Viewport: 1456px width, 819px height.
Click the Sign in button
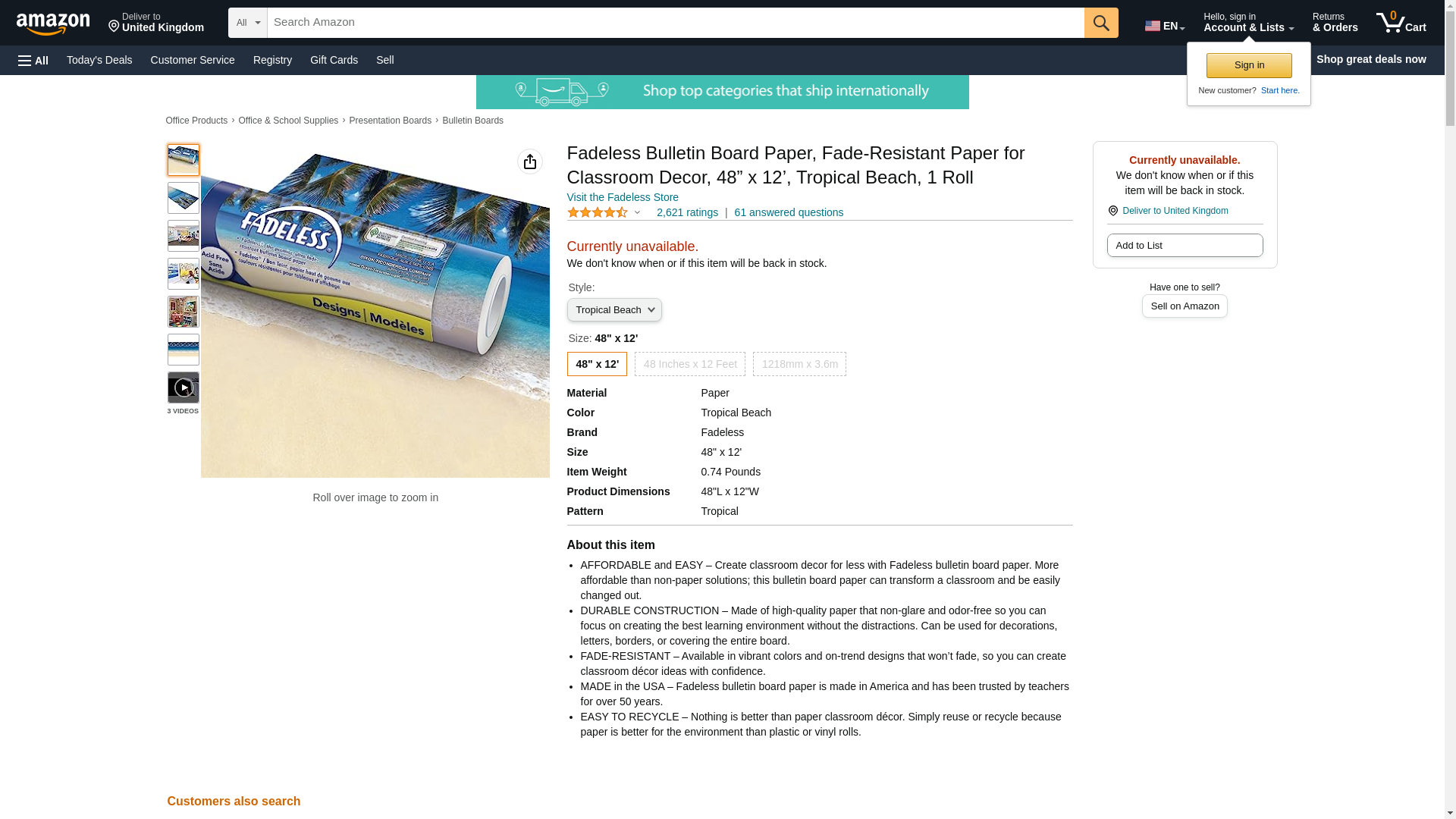click(1249, 65)
